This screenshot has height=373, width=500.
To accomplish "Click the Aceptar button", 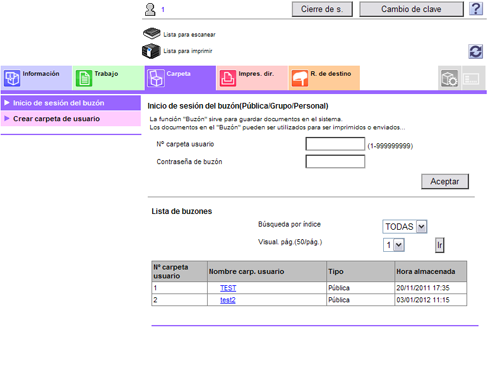I will 445,181.
